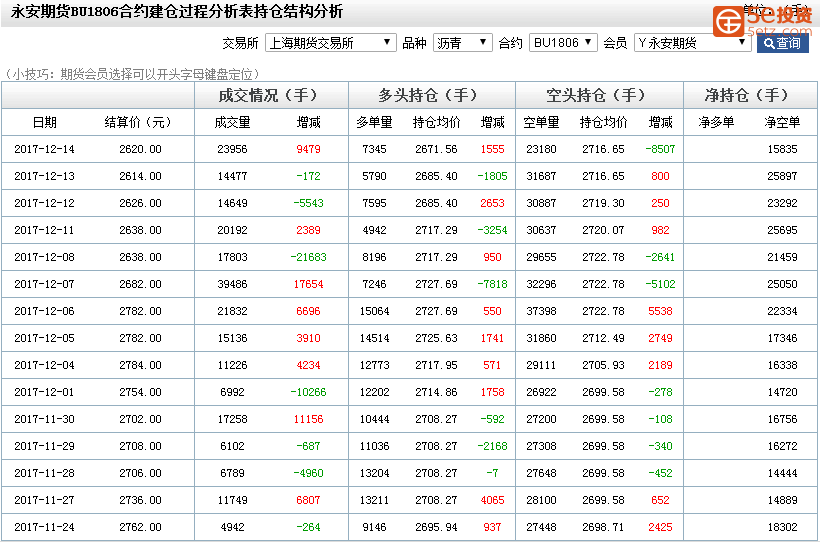The height and width of the screenshot is (542, 820).
Task: Select date cell 2017-11-27
Action: click(x=44, y=500)
